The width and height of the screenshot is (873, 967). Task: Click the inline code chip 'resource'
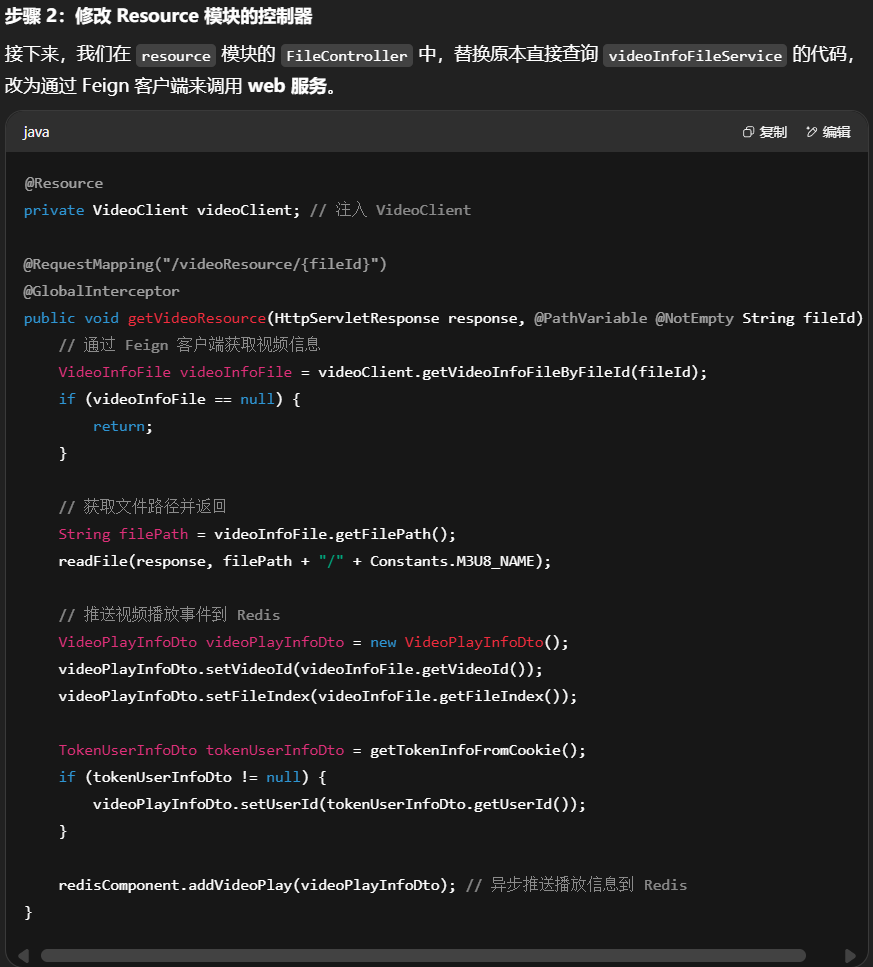(176, 56)
